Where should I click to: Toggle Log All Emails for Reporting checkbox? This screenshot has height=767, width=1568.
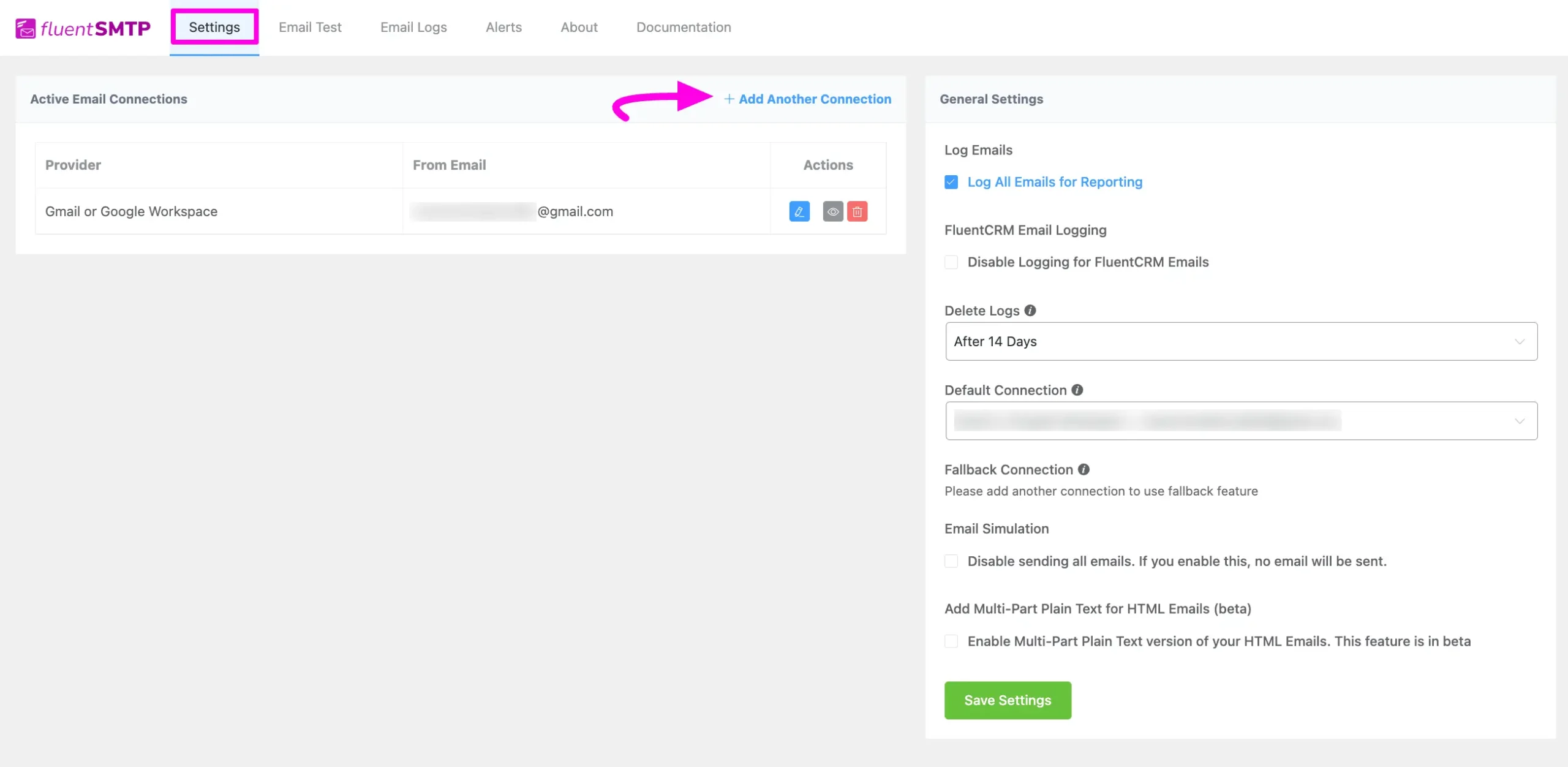pyautogui.click(x=951, y=181)
